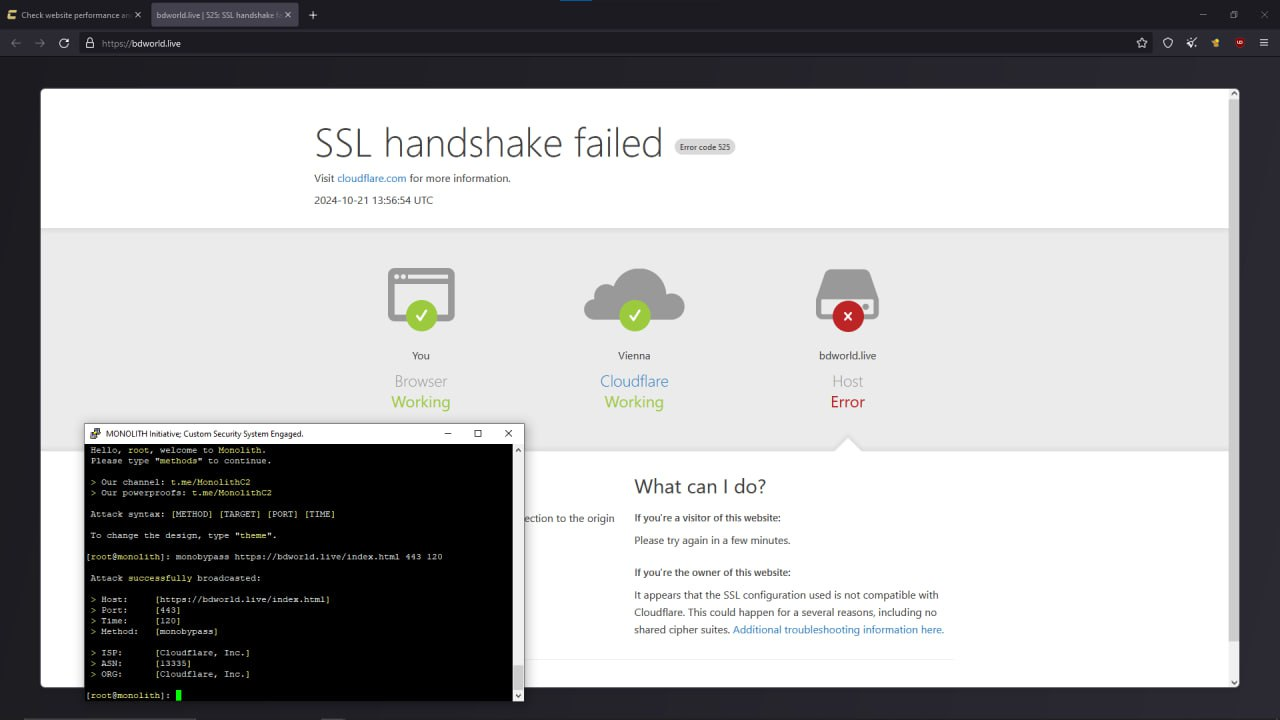The height and width of the screenshot is (720, 1280).
Task: Close the browser window
Action: [1263, 14]
